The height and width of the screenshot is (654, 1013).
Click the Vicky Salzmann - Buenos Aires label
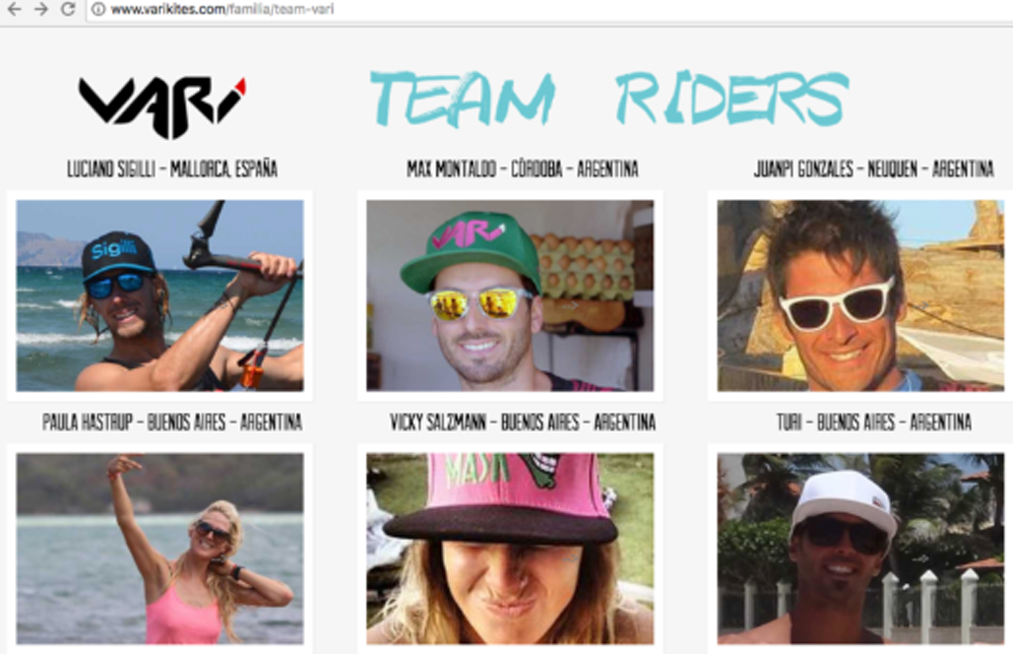[x=523, y=422]
